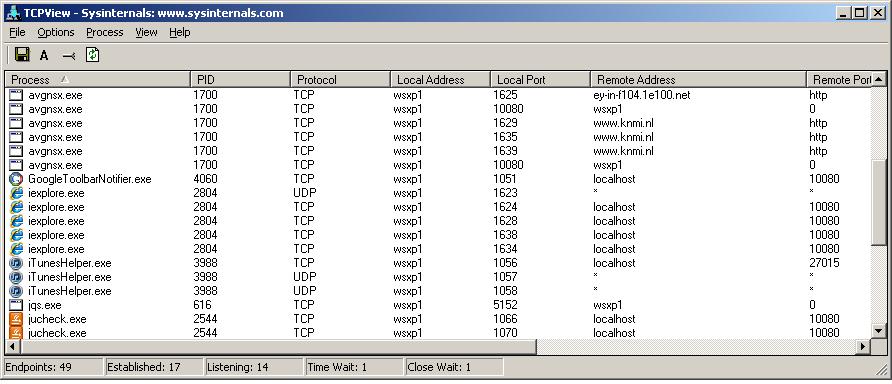This screenshot has height=384, width=892.
Task: Open the View menu
Action: (x=146, y=32)
